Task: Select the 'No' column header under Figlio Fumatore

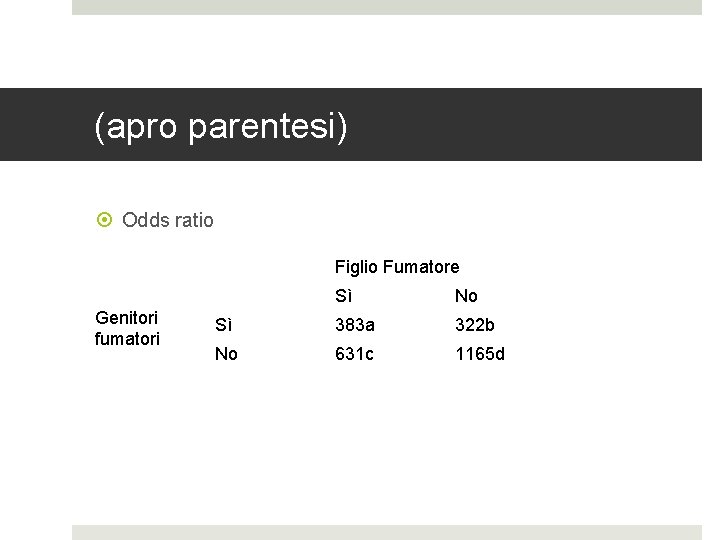Action: click(466, 296)
